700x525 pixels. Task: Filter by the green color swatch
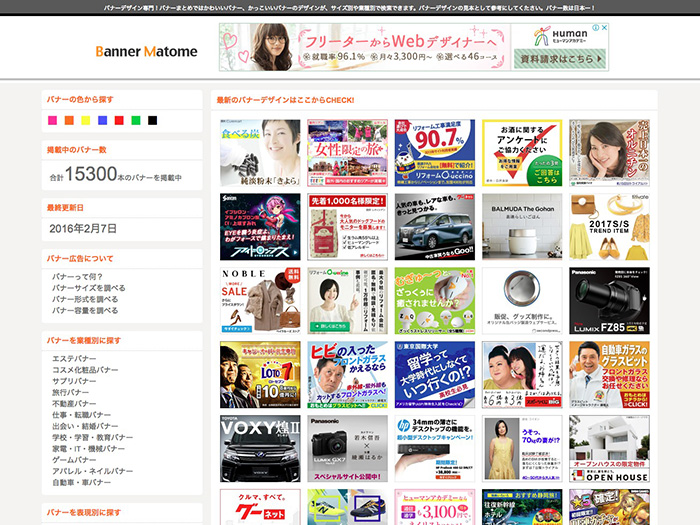(136, 121)
